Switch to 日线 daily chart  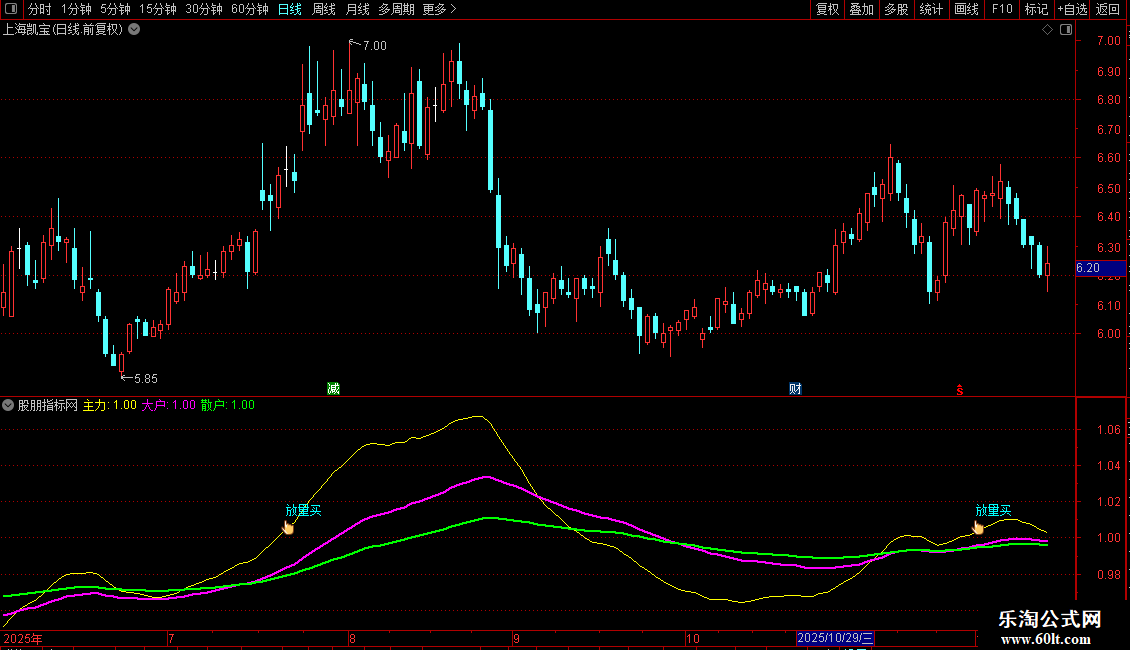pos(290,9)
